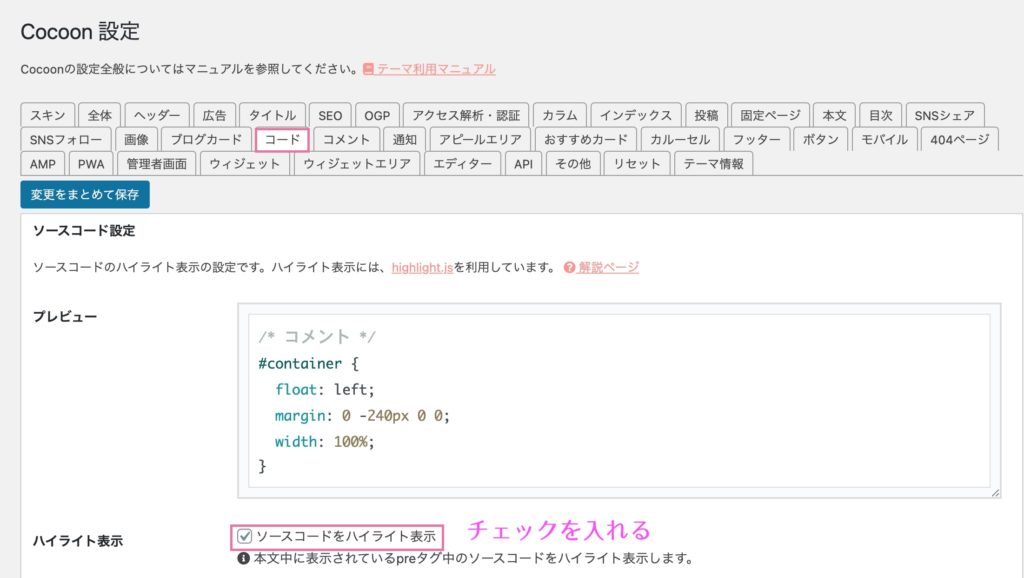Click the width: 100%; line in preview
Screen dimensions: 1024x578
[x=325, y=442]
